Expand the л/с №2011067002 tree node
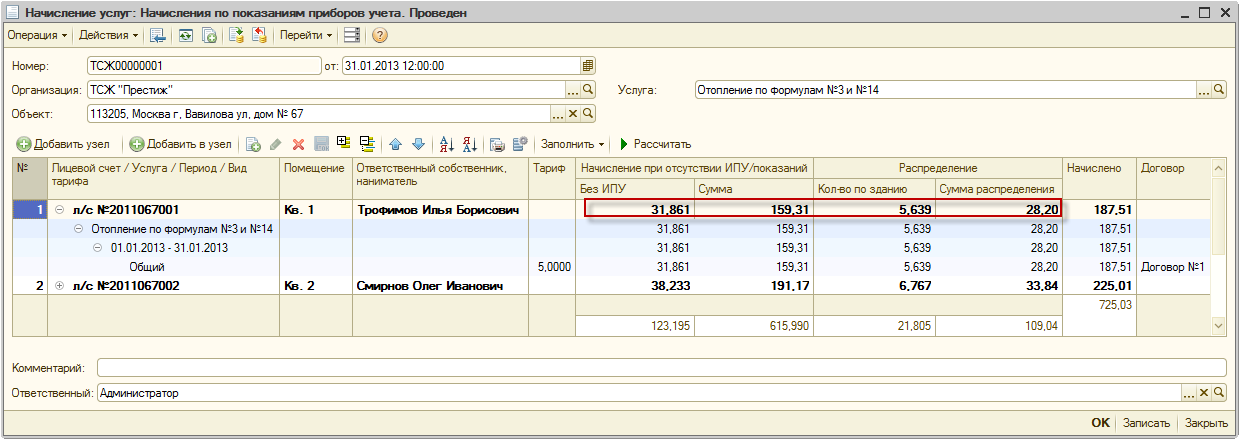Viewport: 1239px width, 439px height. (59, 286)
